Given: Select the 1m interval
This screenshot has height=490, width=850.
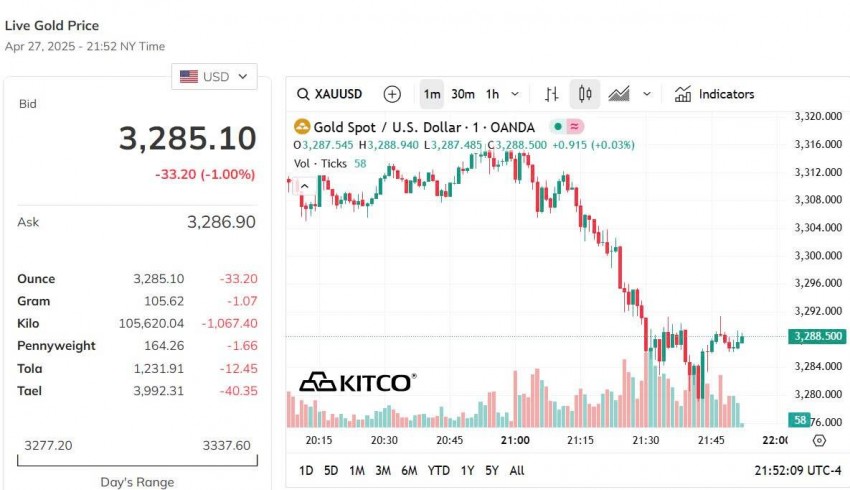Looking at the screenshot, I should point(432,94).
